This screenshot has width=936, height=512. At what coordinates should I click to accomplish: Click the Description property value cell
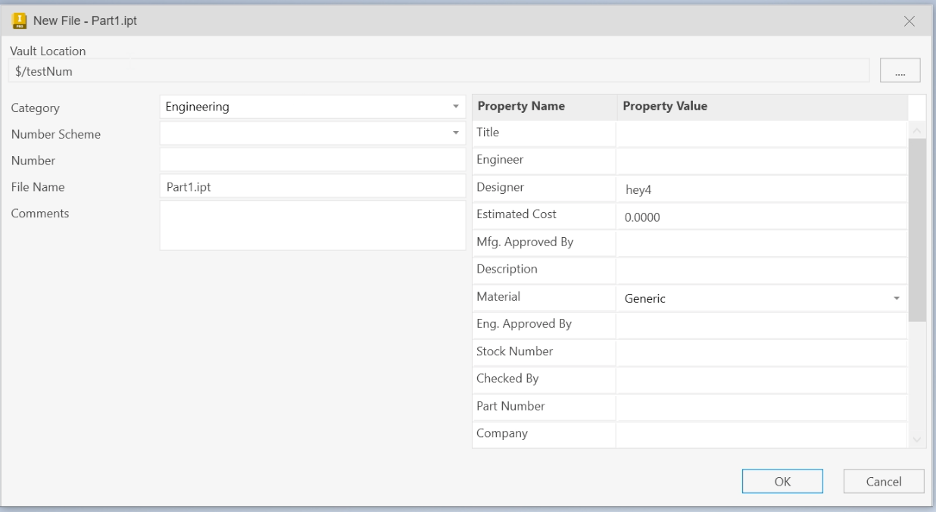[x=761, y=270]
